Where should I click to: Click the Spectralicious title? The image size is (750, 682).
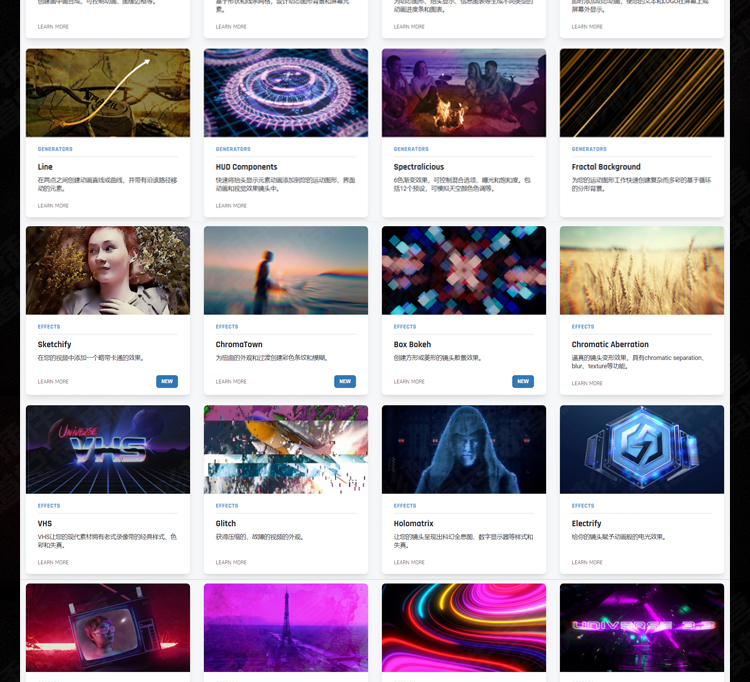pyautogui.click(x=419, y=167)
